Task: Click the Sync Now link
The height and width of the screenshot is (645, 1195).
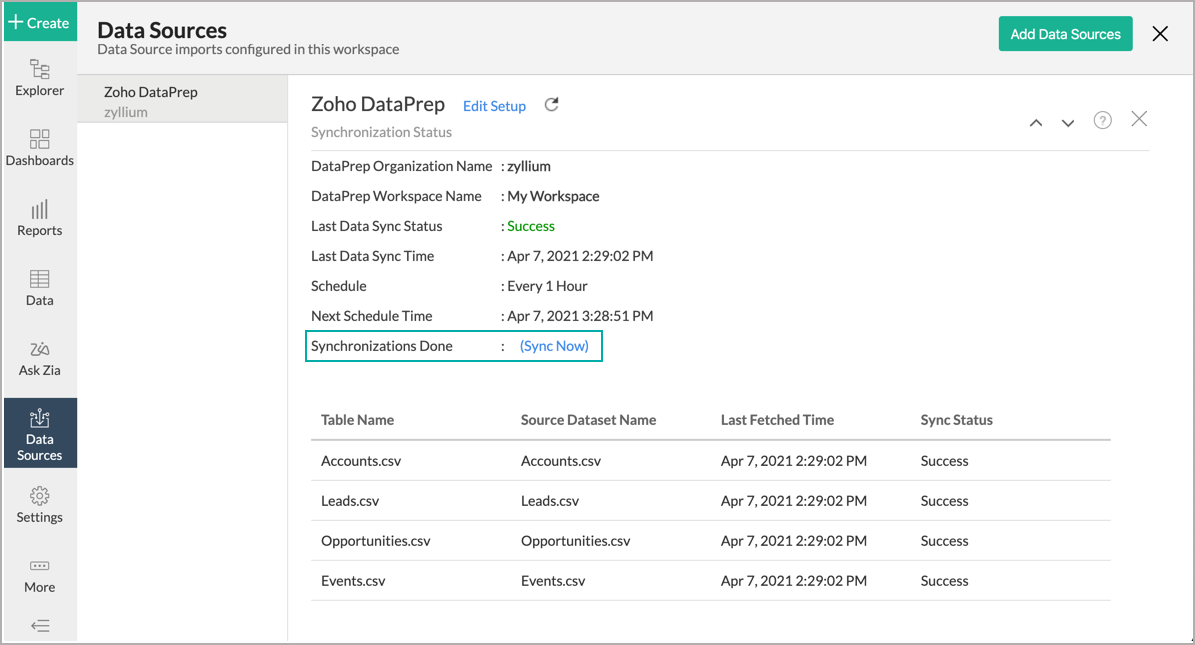Action: pyautogui.click(x=554, y=345)
